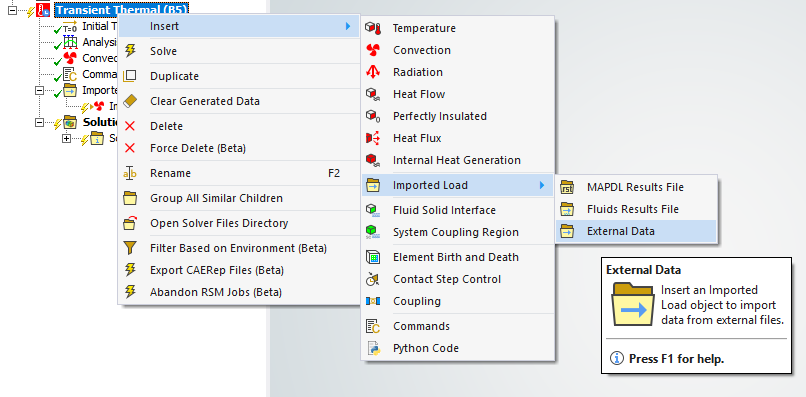Click the 'External Data' tooltip heading

[x=643, y=270]
